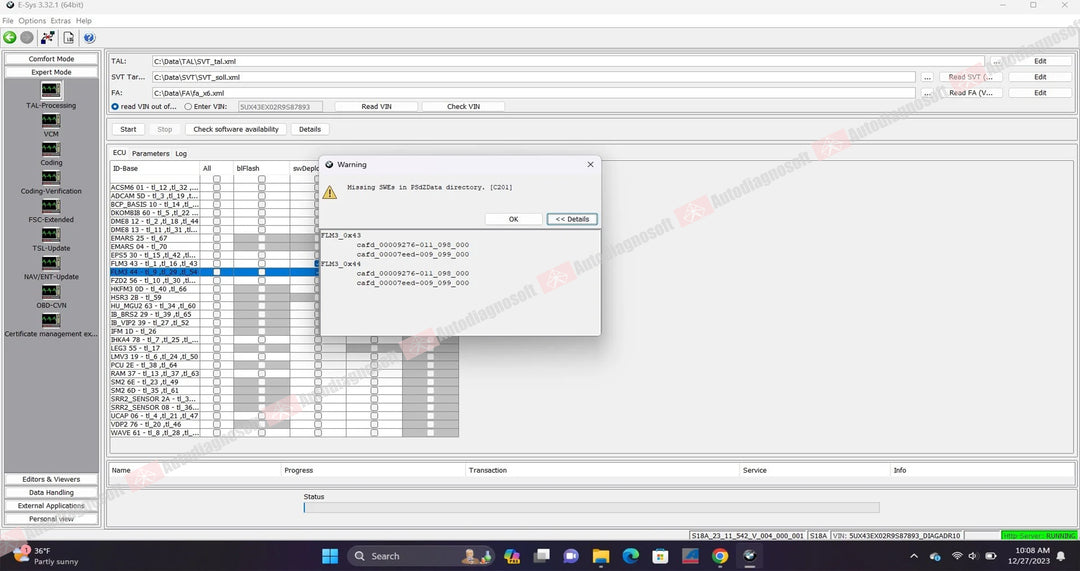Tick the All checkbox for HU_MGU2 63 row
The width and height of the screenshot is (1080, 571).
click(x=217, y=306)
